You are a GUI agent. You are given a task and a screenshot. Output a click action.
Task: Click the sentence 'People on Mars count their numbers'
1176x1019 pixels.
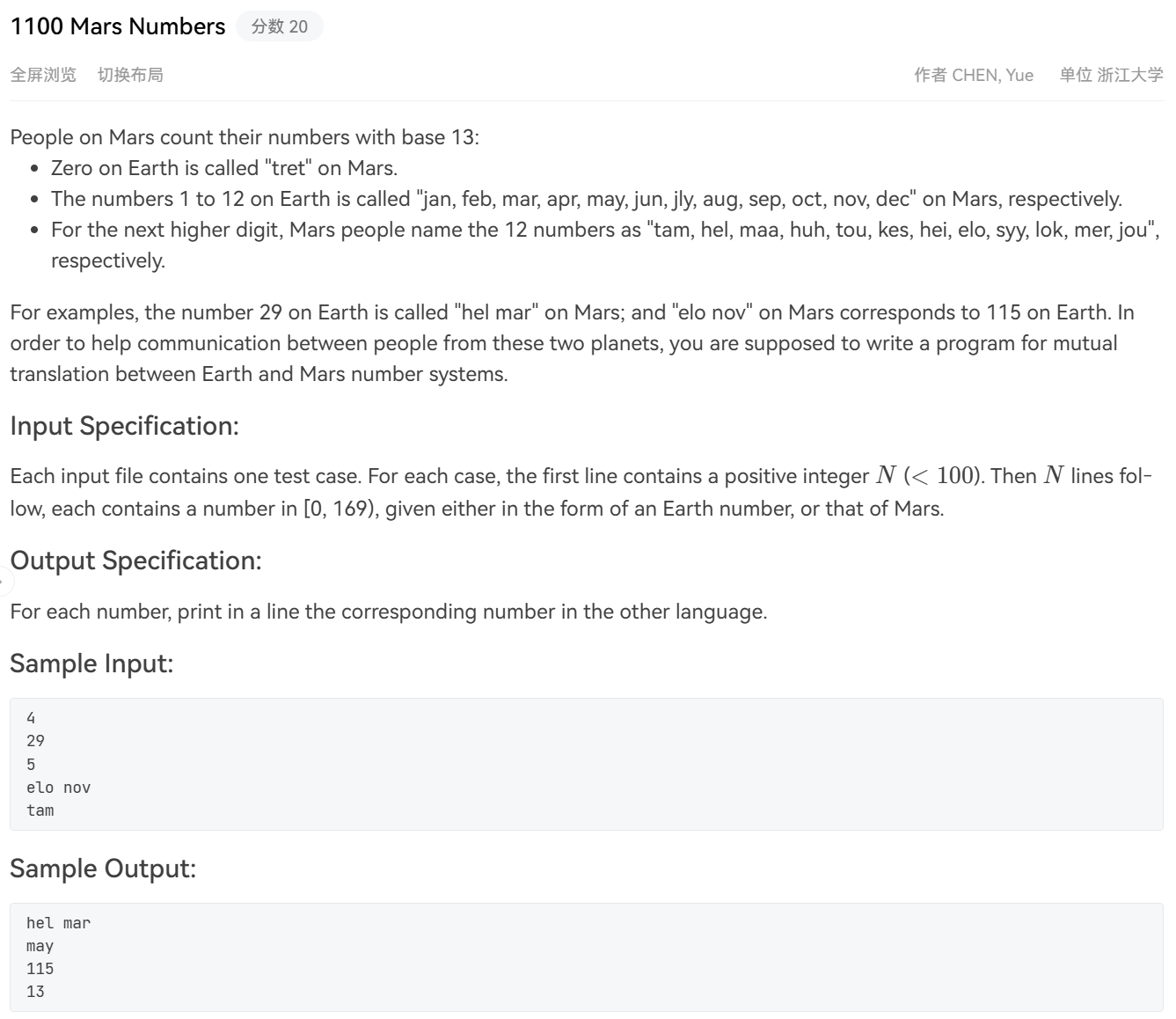245,137
